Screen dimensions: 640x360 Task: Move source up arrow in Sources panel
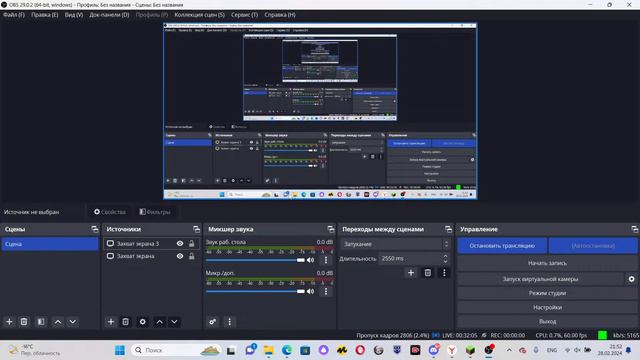pos(160,322)
